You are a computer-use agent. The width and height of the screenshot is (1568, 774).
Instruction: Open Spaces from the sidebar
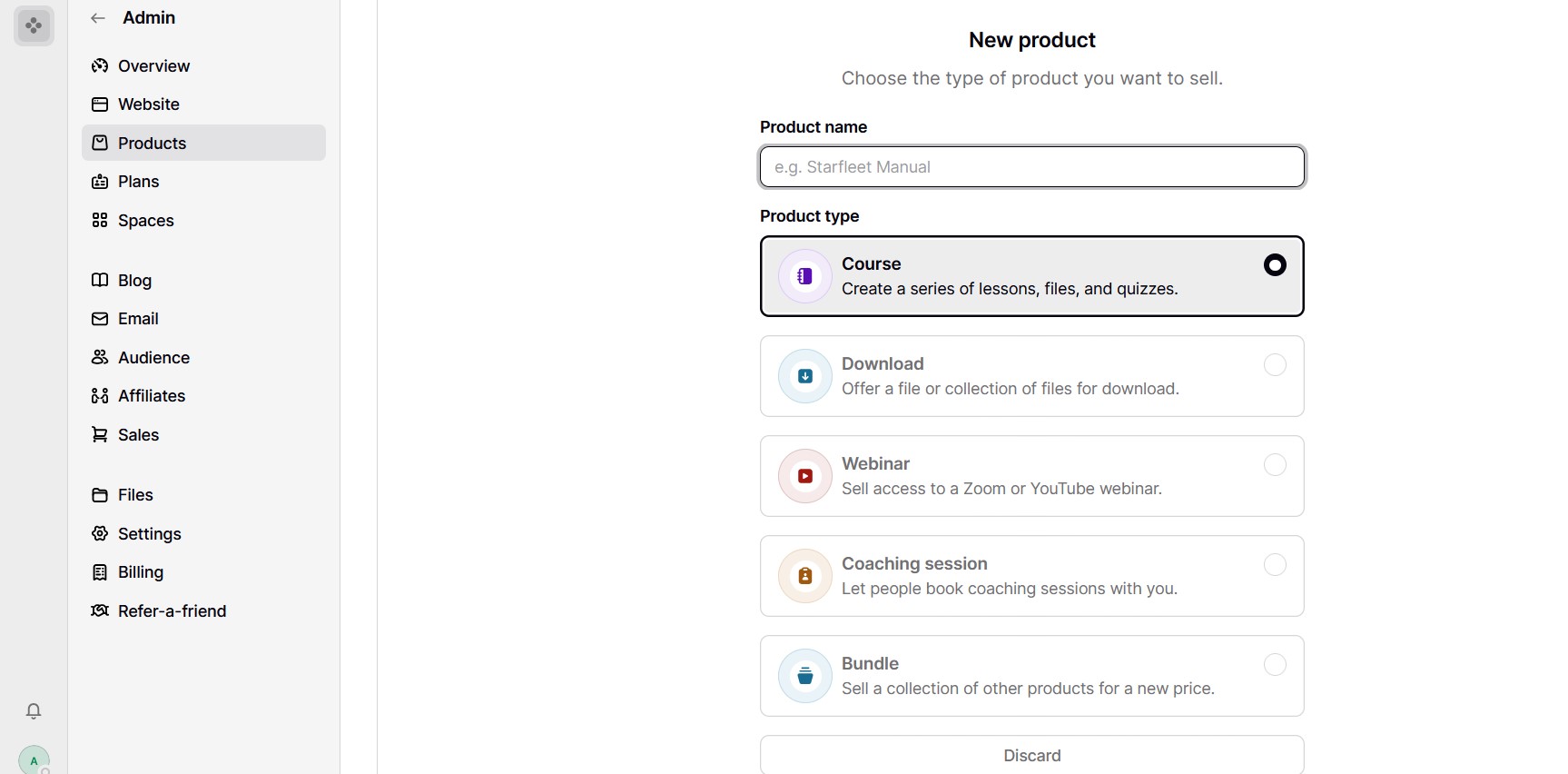click(203, 220)
